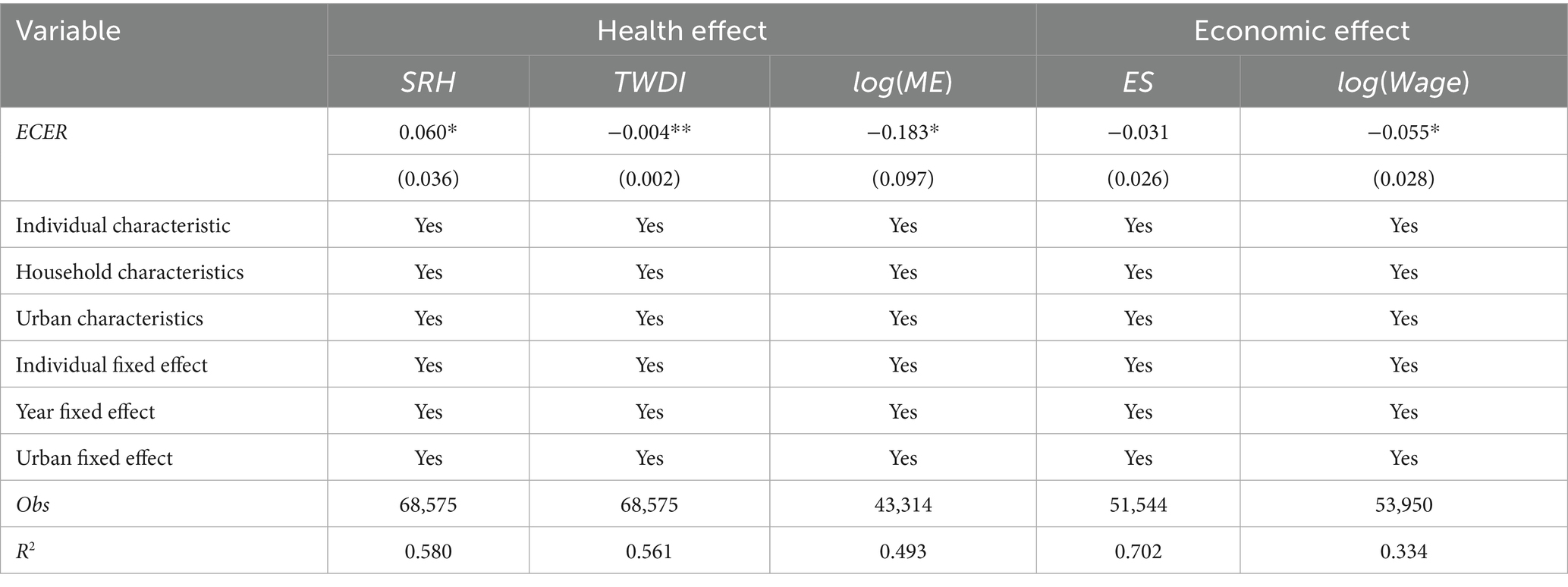
Task: Select the 0.060* coefficient cell
Action: [x=428, y=132]
